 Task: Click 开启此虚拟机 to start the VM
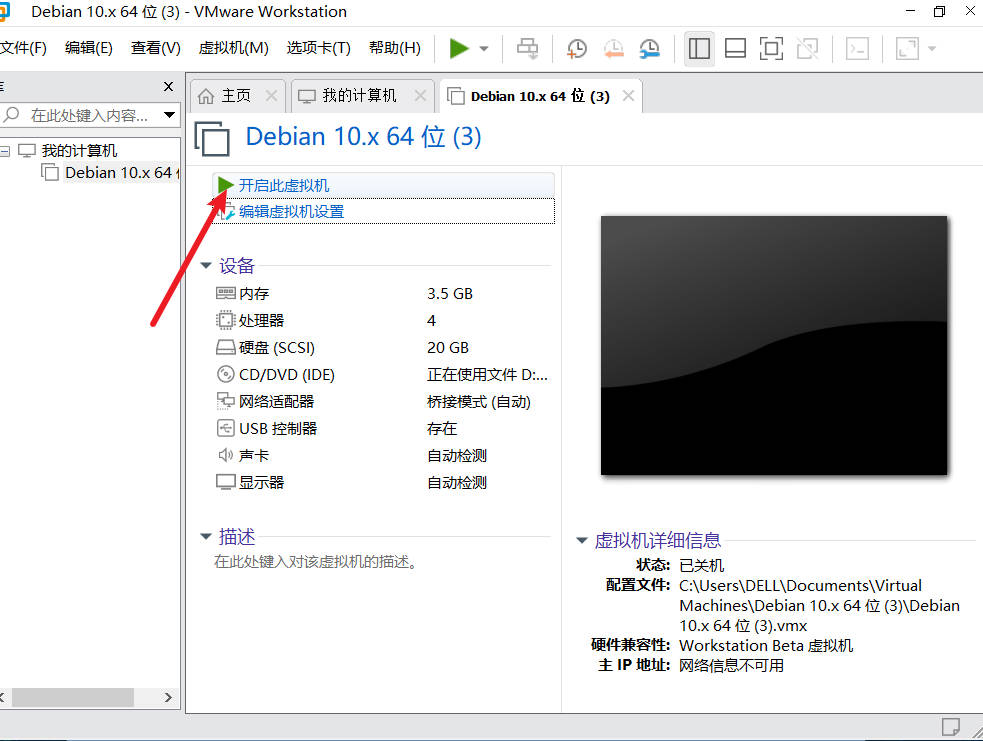(283, 186)
